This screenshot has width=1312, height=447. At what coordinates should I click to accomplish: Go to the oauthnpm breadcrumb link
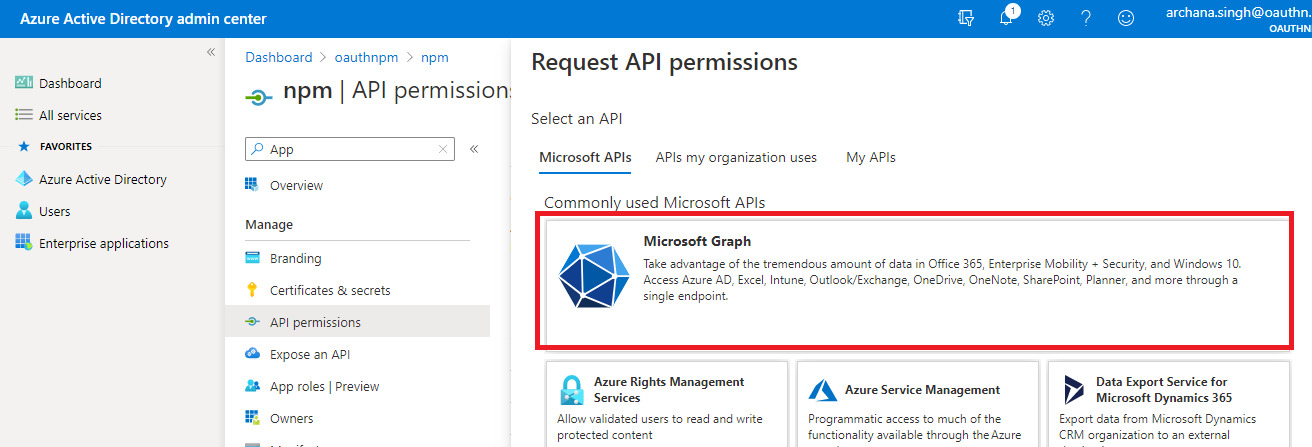coord(366,57)
